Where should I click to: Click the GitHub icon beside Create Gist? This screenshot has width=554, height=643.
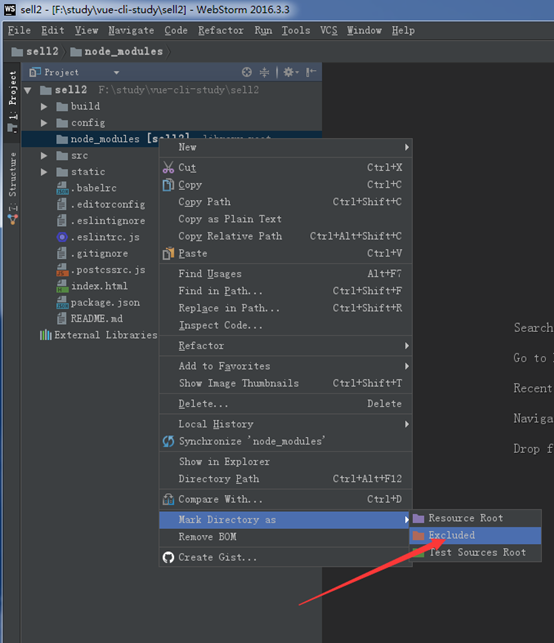tap(169, 557)
